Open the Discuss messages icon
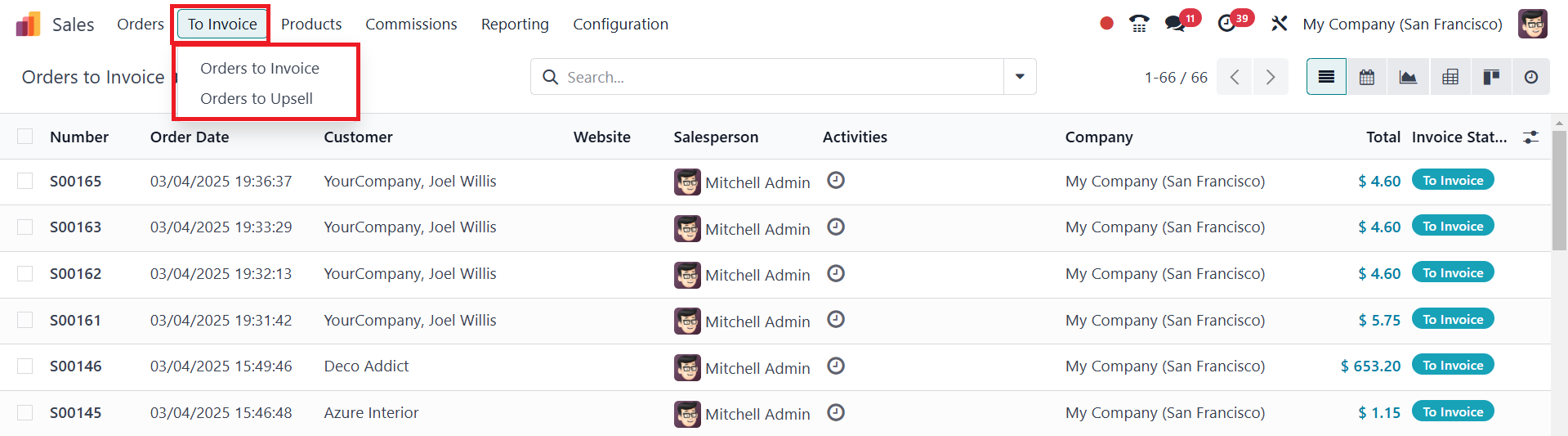 coord(1176,24)
